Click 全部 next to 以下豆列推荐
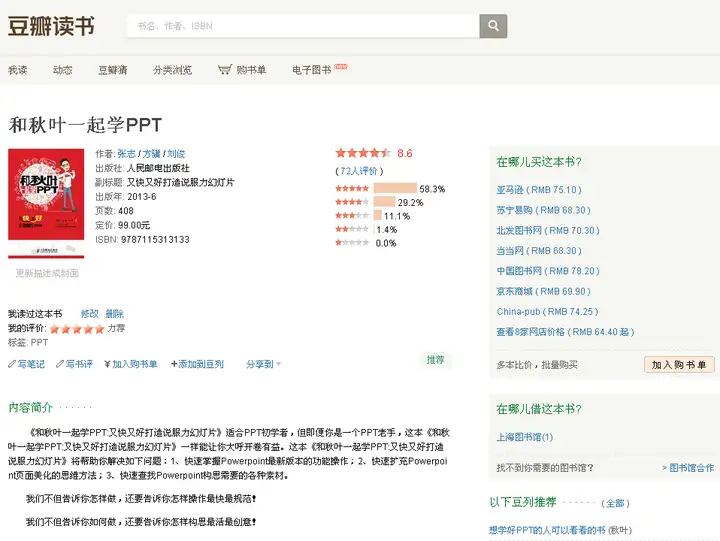This screenshot has width=720, height=541. 615,503
